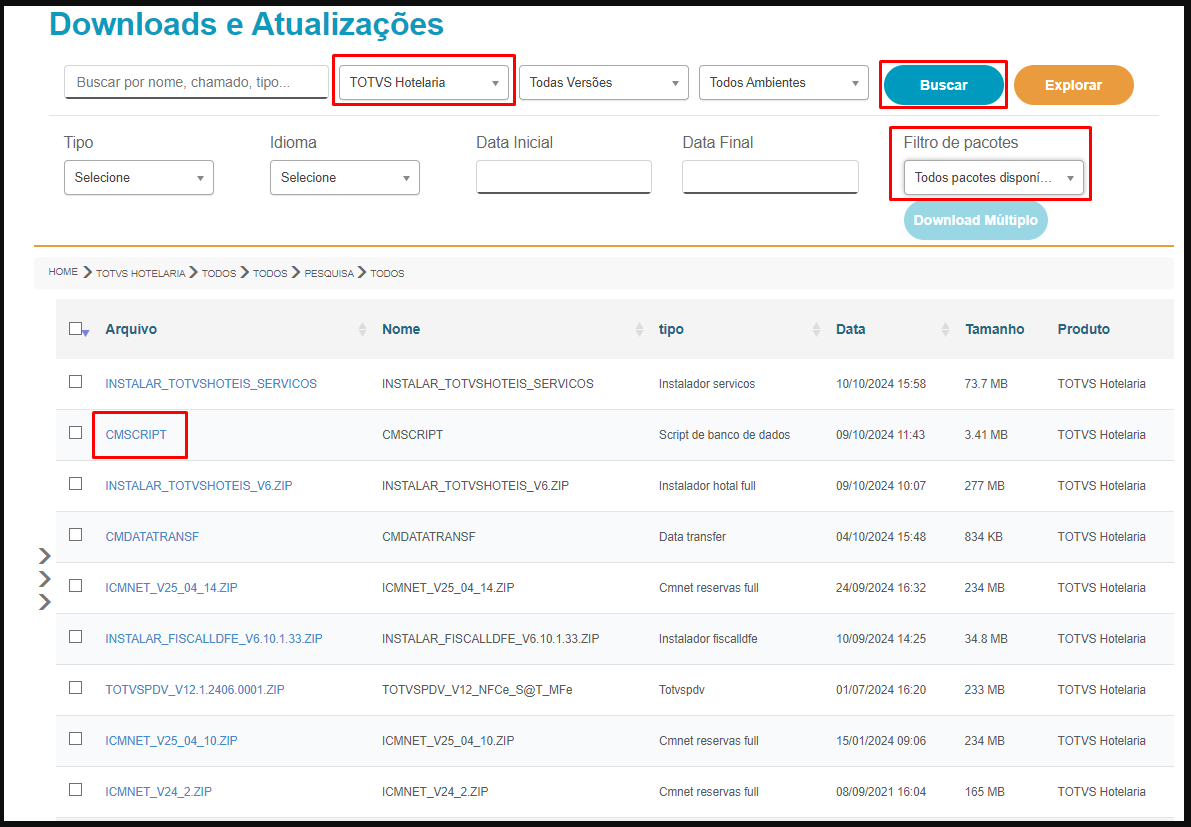1191x827 pixels.
Task: Open the TOTVS Hotelaria product dropdown
Action: [424, 82]
